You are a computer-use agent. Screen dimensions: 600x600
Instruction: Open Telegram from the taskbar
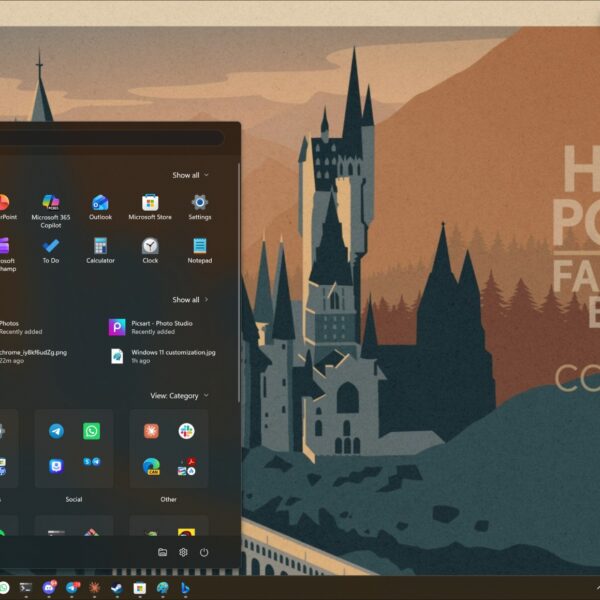(73, 587)
